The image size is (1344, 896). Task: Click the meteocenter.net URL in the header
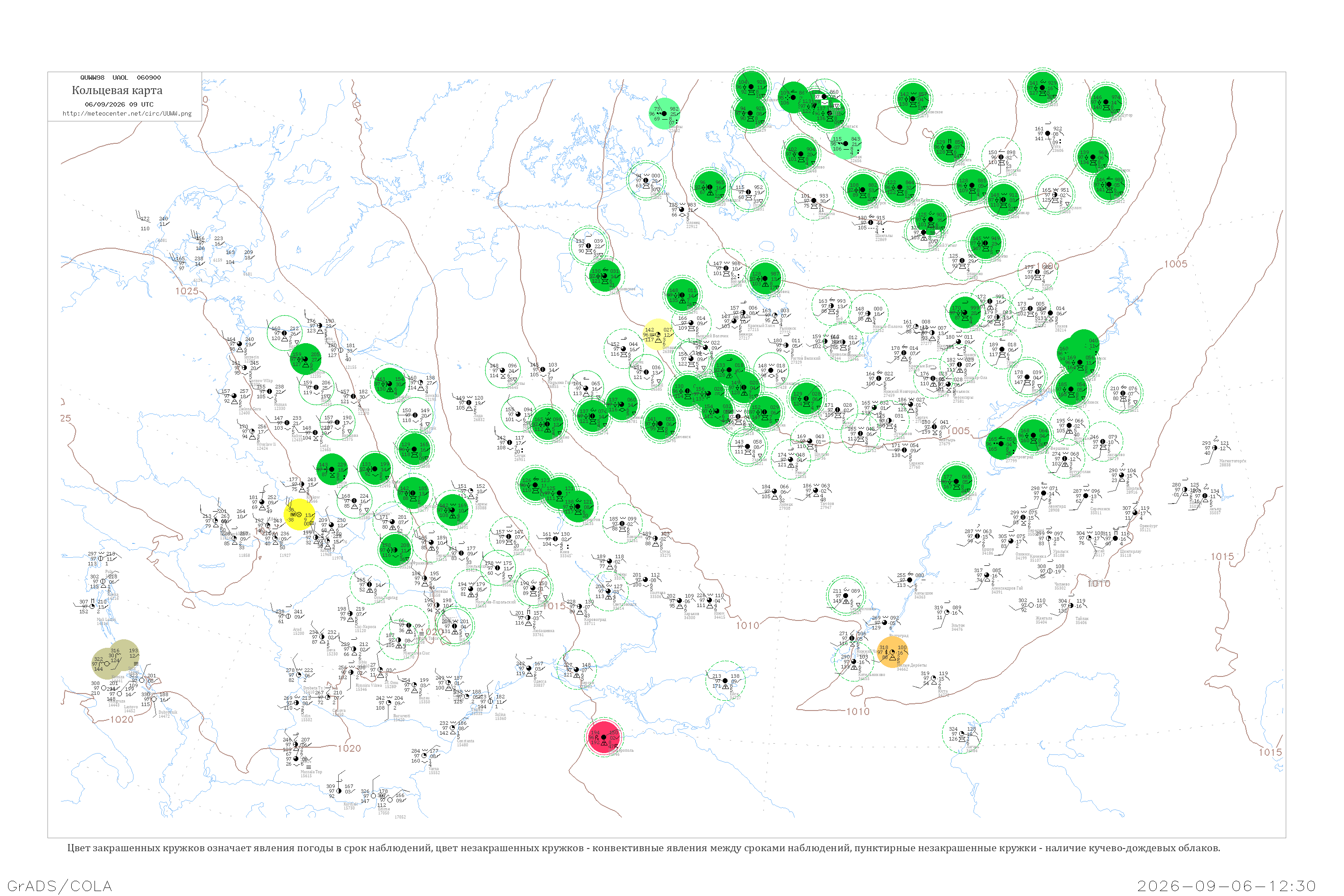[127, 113]
